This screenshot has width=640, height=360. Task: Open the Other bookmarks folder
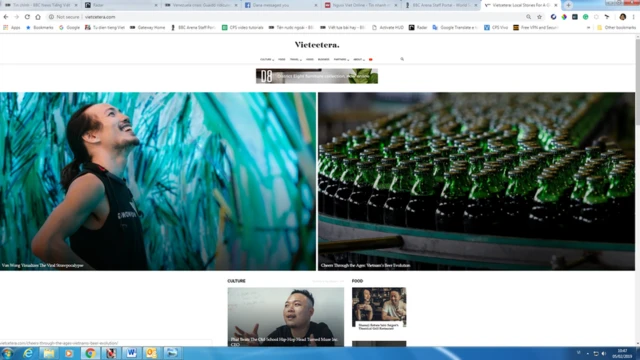616,27
